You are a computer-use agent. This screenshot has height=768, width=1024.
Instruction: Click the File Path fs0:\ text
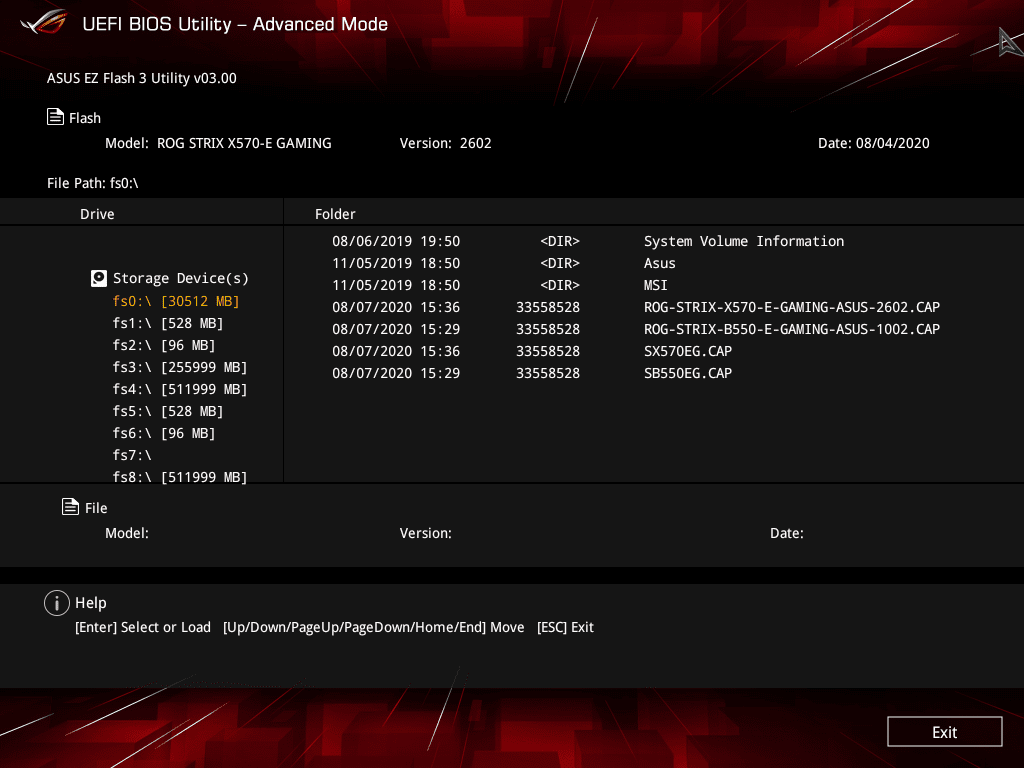(x=93, y=183)
